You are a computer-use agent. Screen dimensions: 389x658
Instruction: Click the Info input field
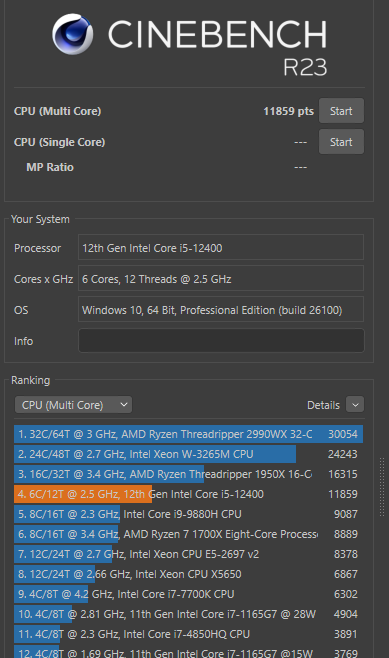click(x=221, y=341)
